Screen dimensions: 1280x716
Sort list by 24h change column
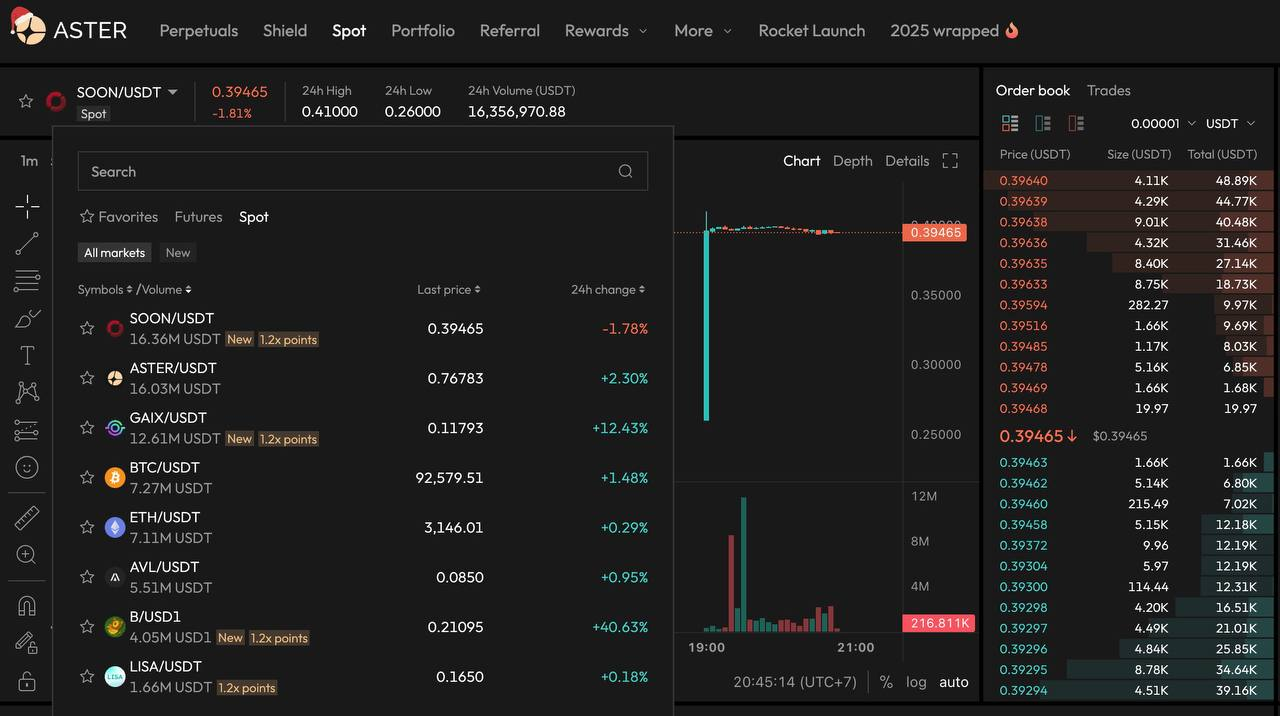[607, 290]
